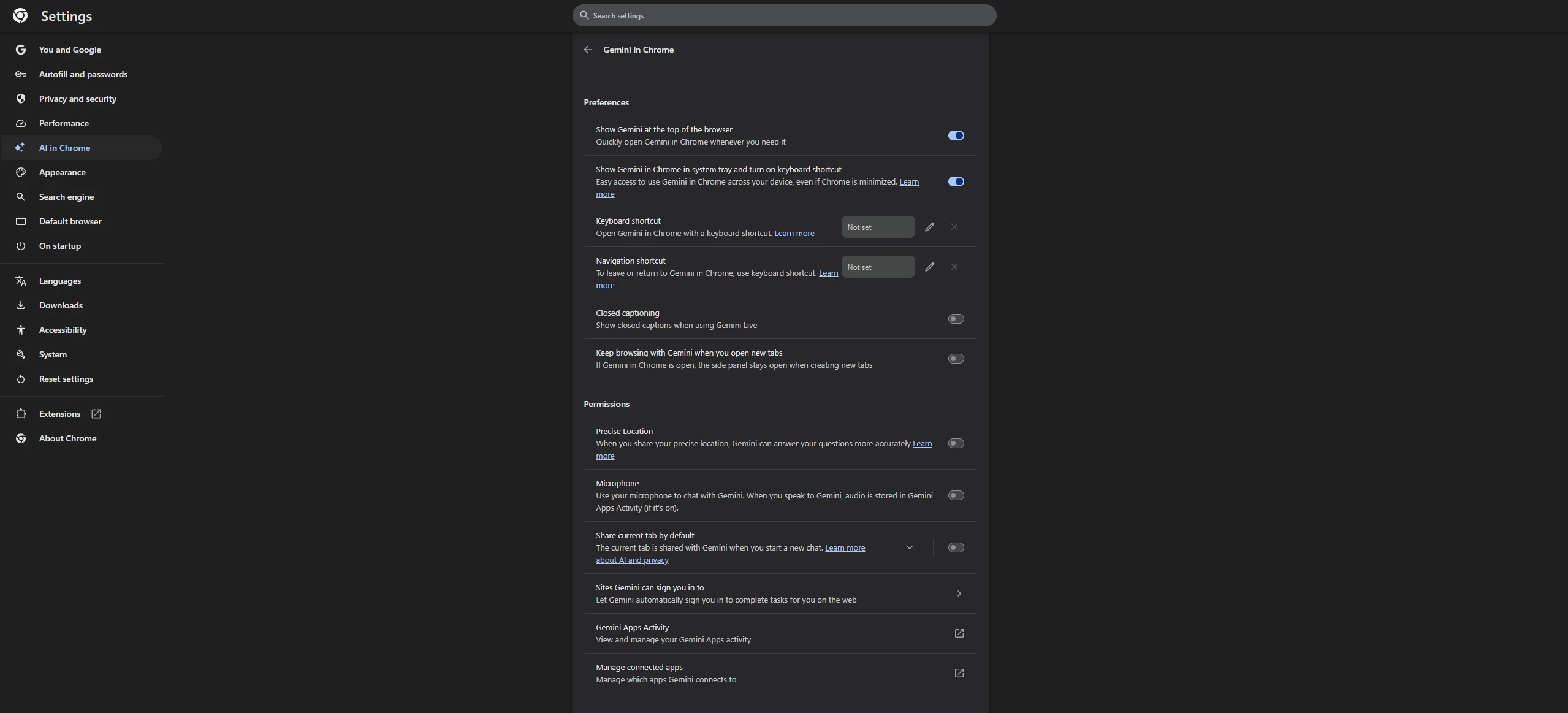Open the Appearance section
This screenshot has height=713, width=1568.
click(x=81, y=172)
